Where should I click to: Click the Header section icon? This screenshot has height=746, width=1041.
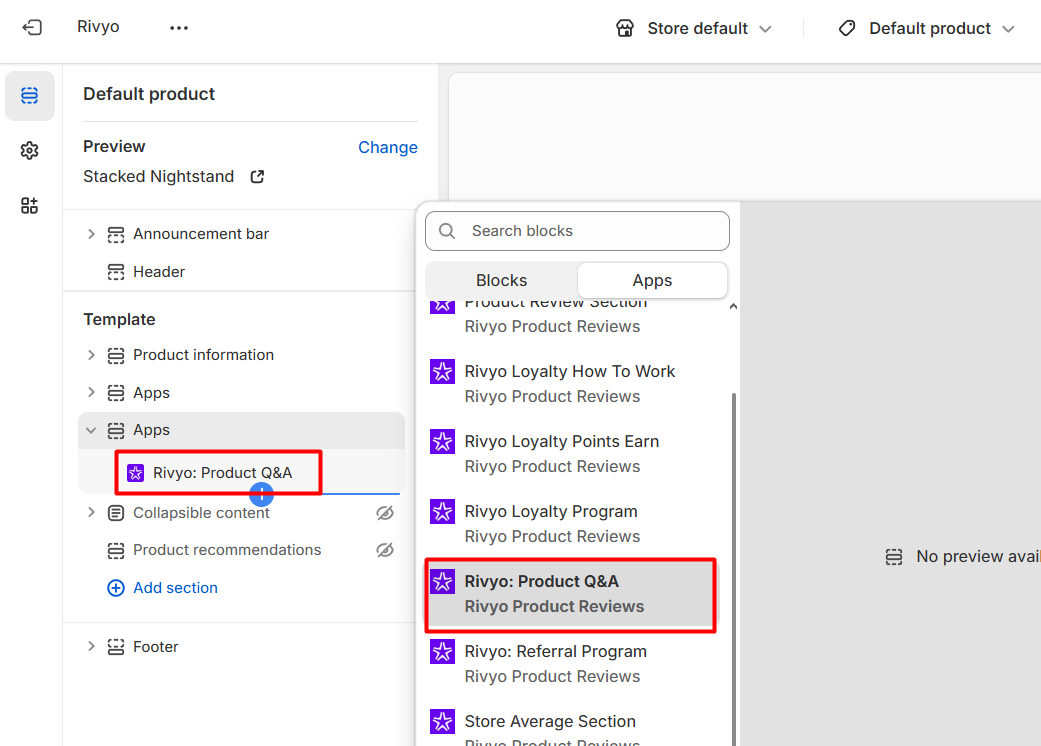pyautogui.click(x=116, y=272)
